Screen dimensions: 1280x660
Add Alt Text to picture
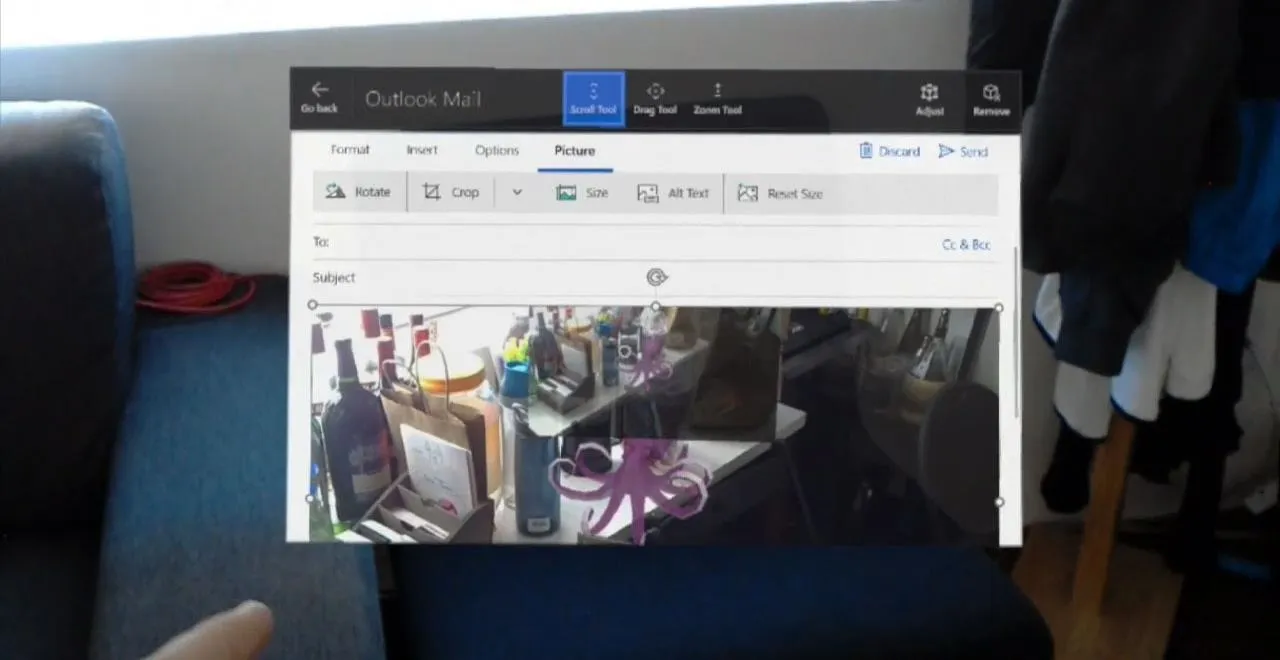tap(673, 193)
